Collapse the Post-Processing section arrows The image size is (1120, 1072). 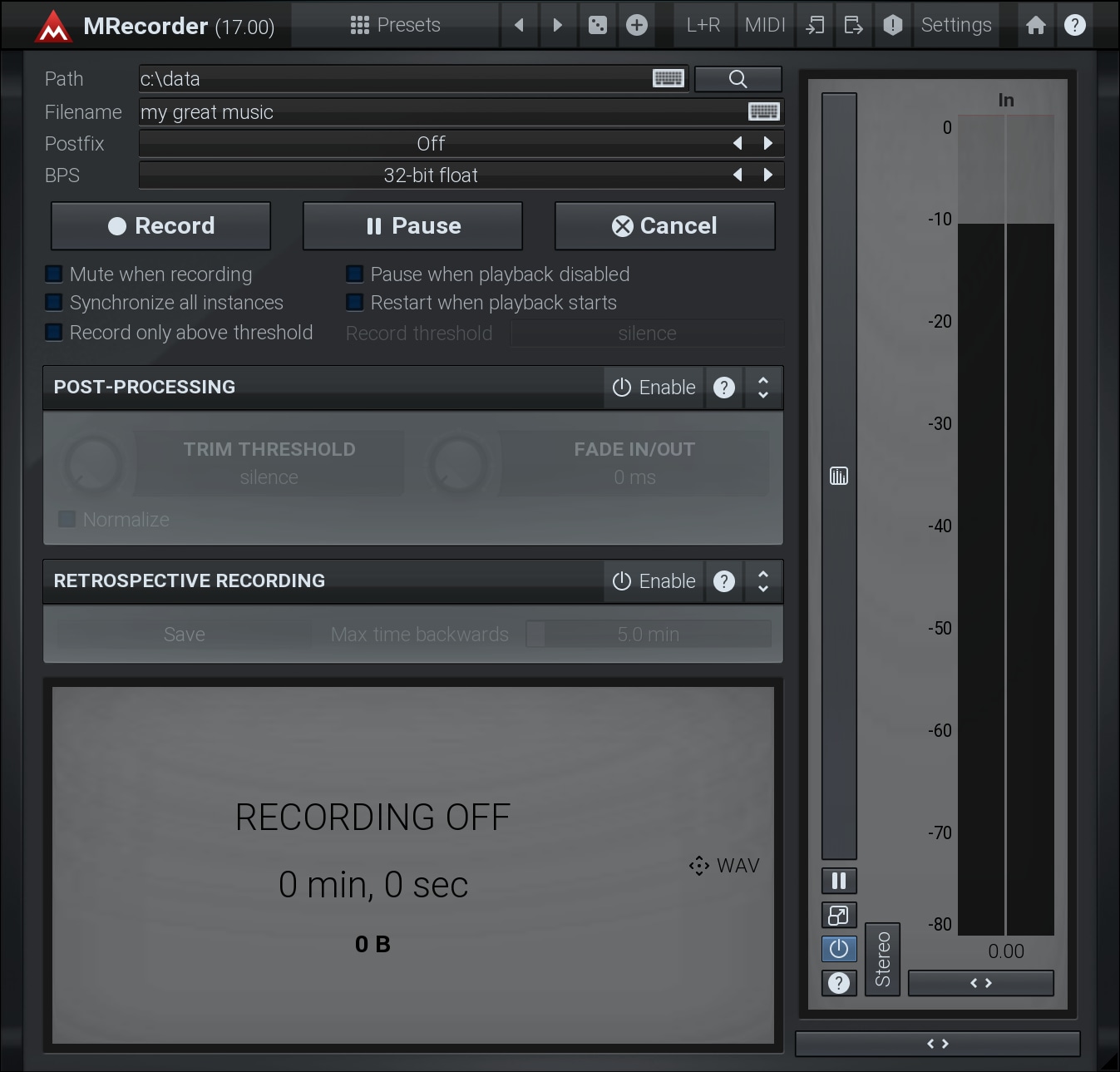pos(763,388)
